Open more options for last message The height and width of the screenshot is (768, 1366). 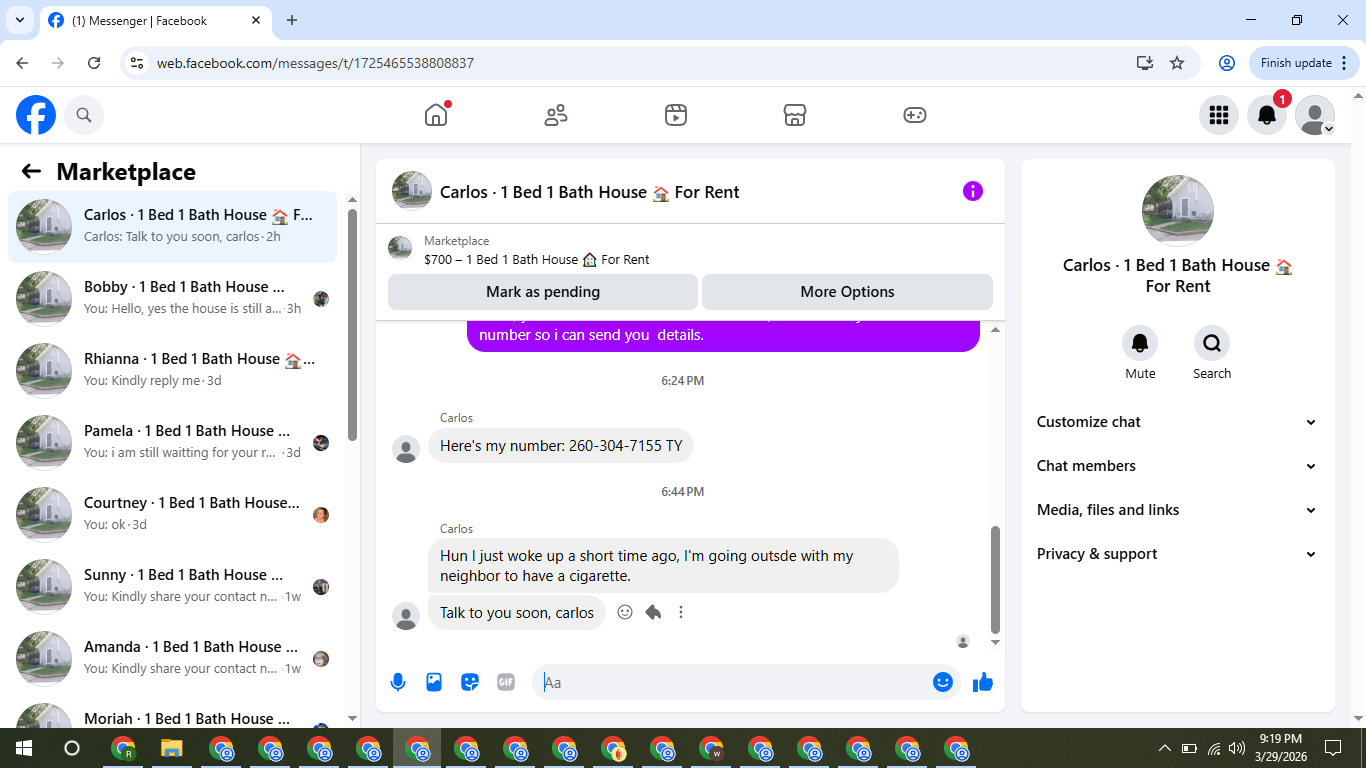click(681, 612)
